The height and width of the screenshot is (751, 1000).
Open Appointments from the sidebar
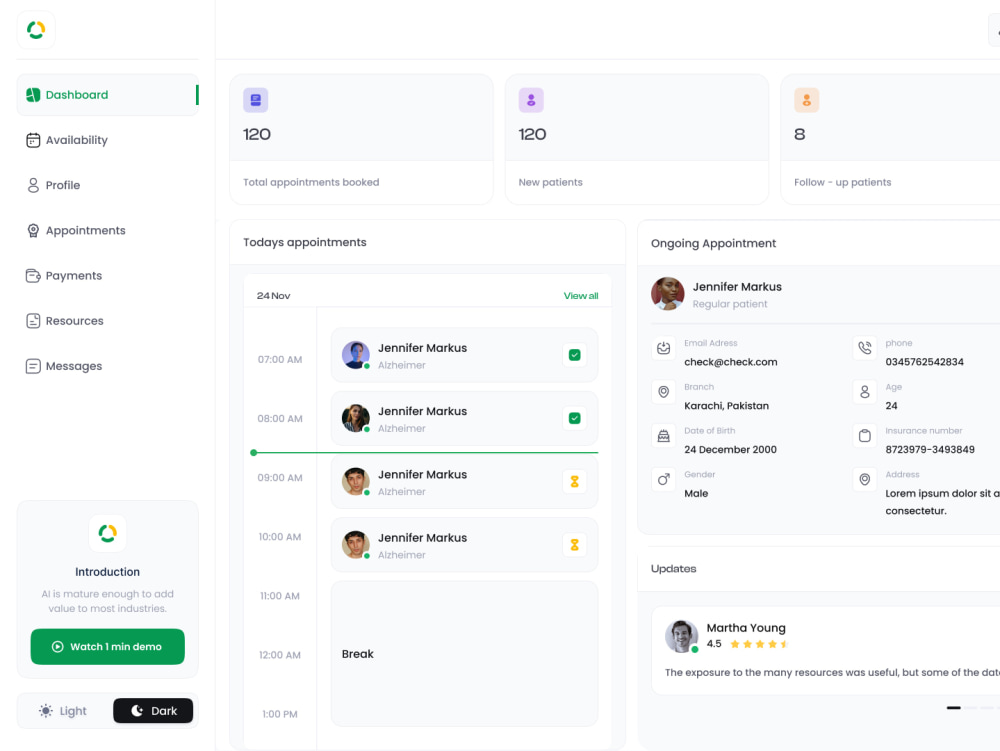pyautogui.click(x=33, y=230)
